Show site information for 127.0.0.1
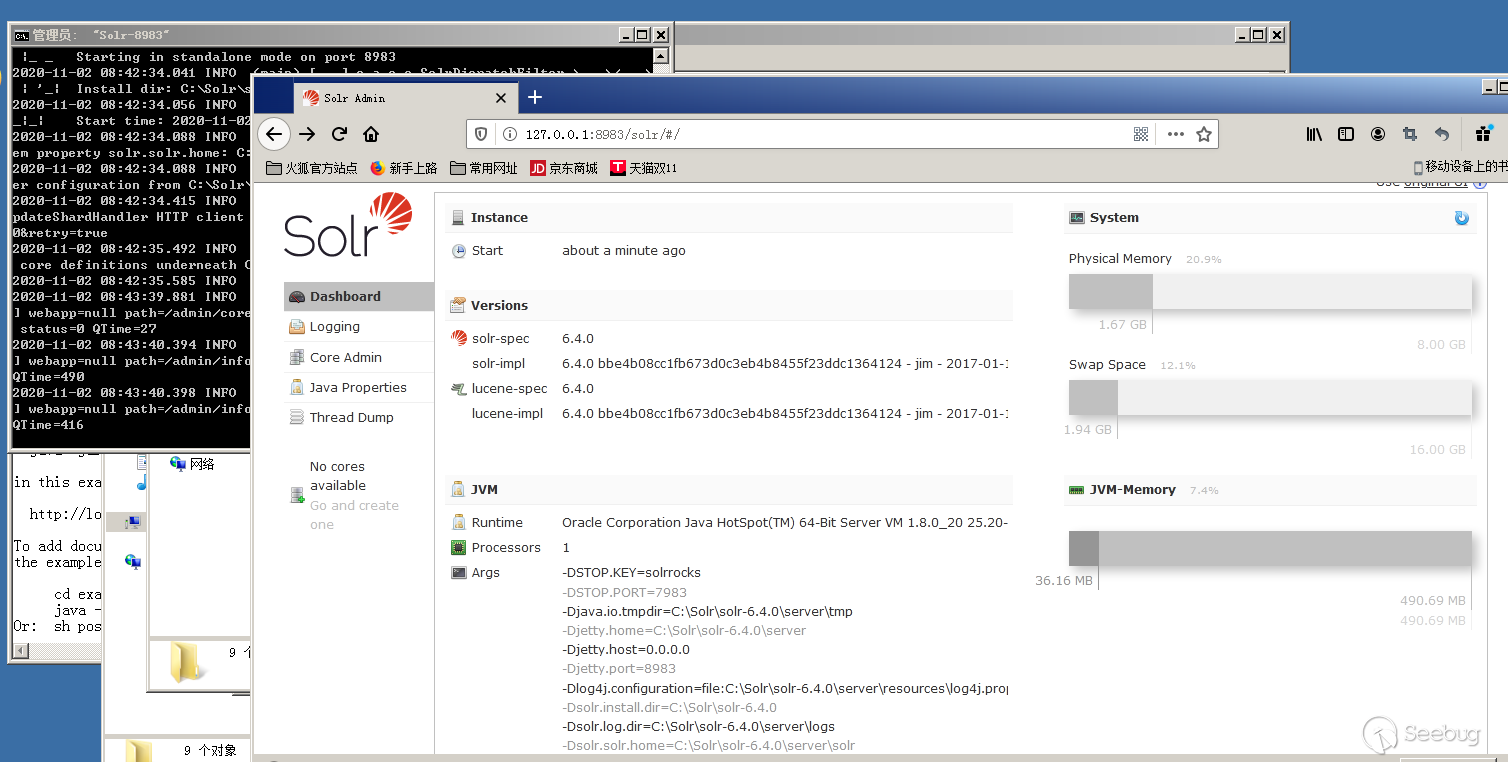The image size is (1508, 762). pos(509,134)
